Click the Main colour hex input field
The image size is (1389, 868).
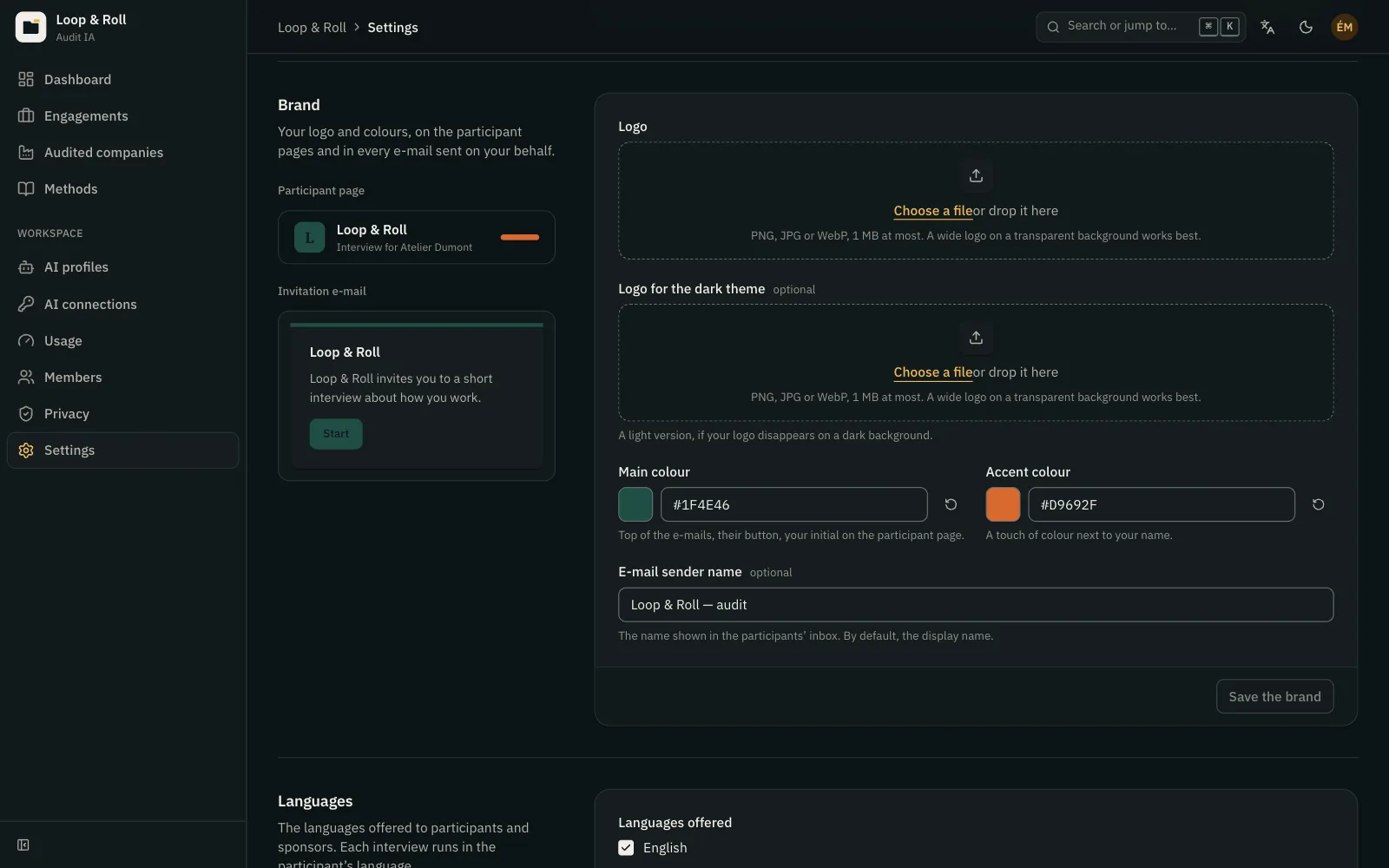click(x=793, y=504)
